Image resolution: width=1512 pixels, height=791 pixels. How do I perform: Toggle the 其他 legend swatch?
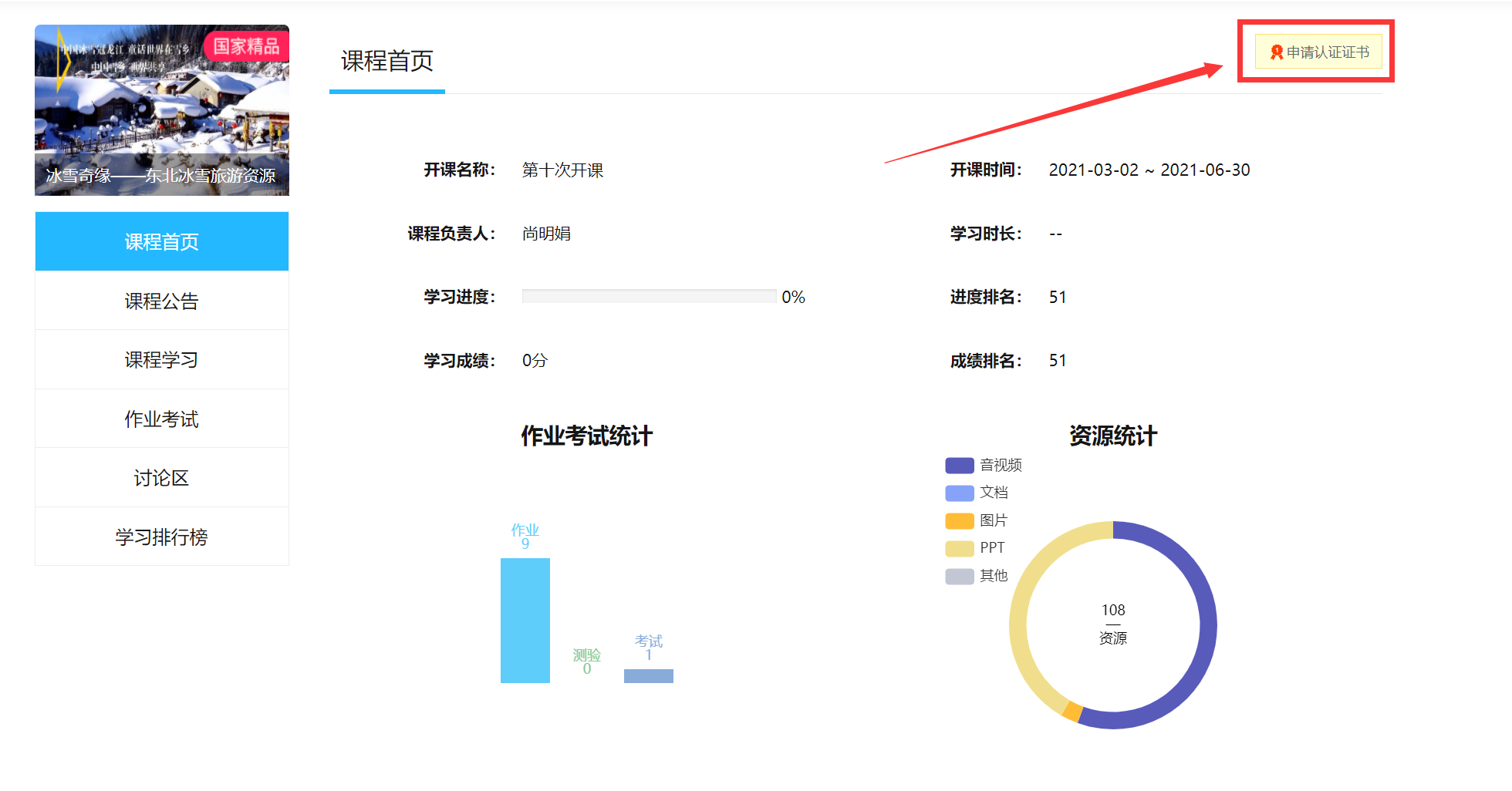pos(959,576)
